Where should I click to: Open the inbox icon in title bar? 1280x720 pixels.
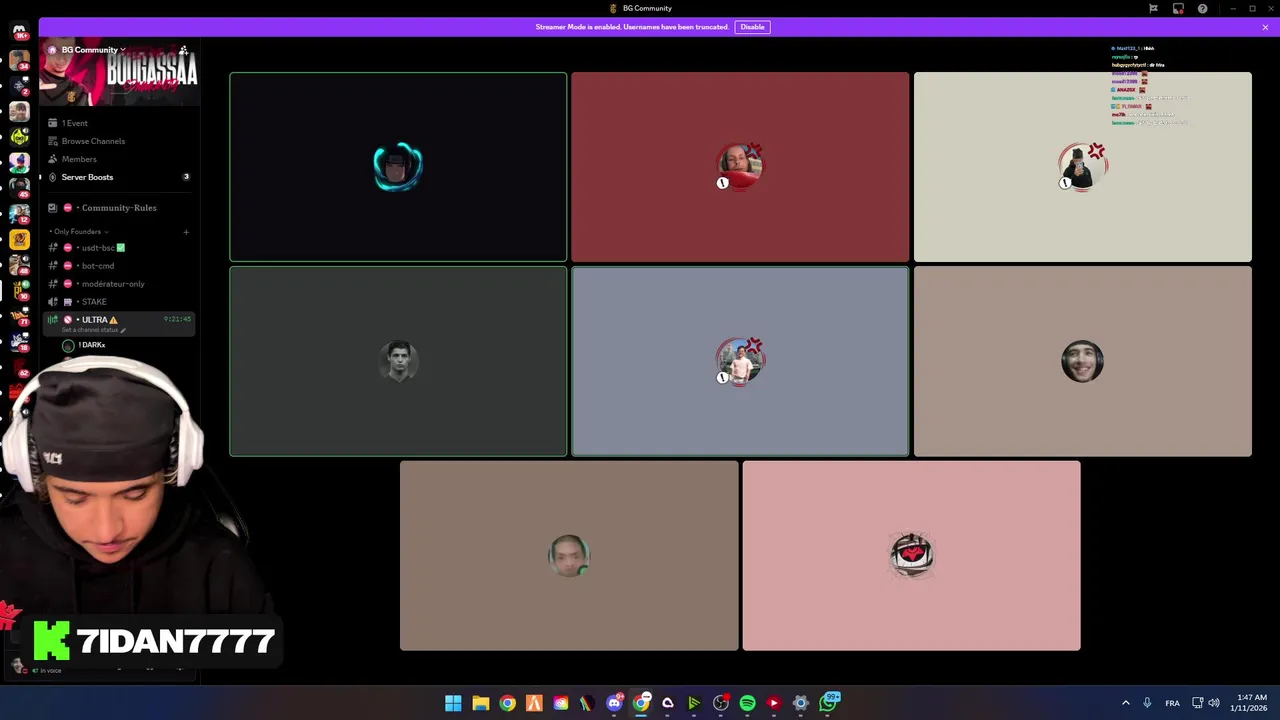point(1178,8)
